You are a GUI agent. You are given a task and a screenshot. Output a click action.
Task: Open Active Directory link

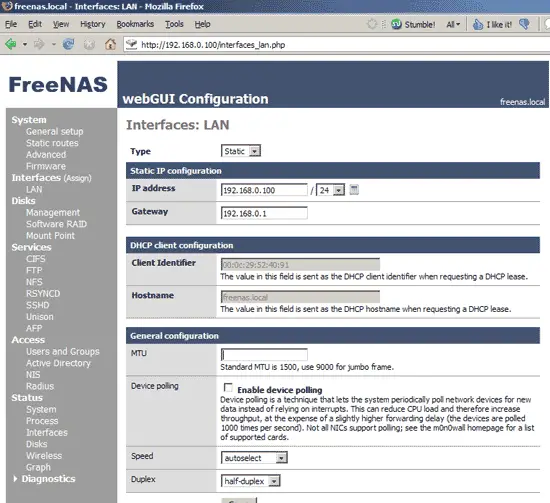[59, 363]
